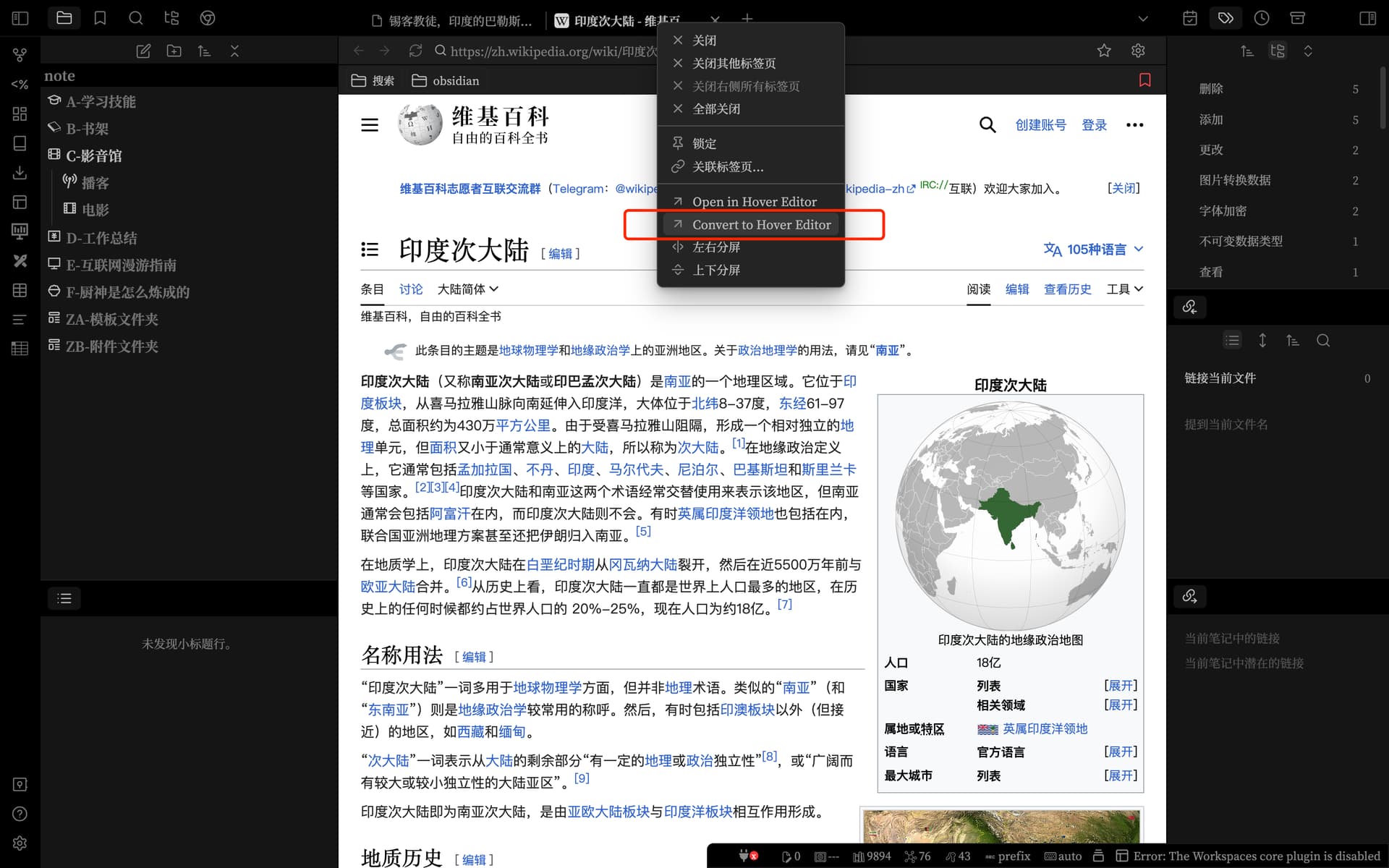The image size is (1389, 868).
Task: Toggle collapse results in backlinks pane
Action: (x=1232, y=340)
